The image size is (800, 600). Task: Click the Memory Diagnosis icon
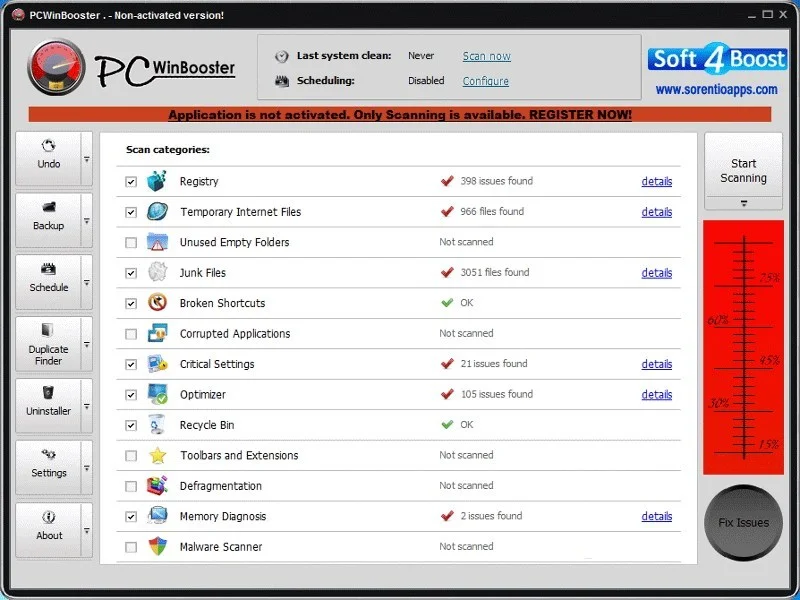[x=157, y=516]
